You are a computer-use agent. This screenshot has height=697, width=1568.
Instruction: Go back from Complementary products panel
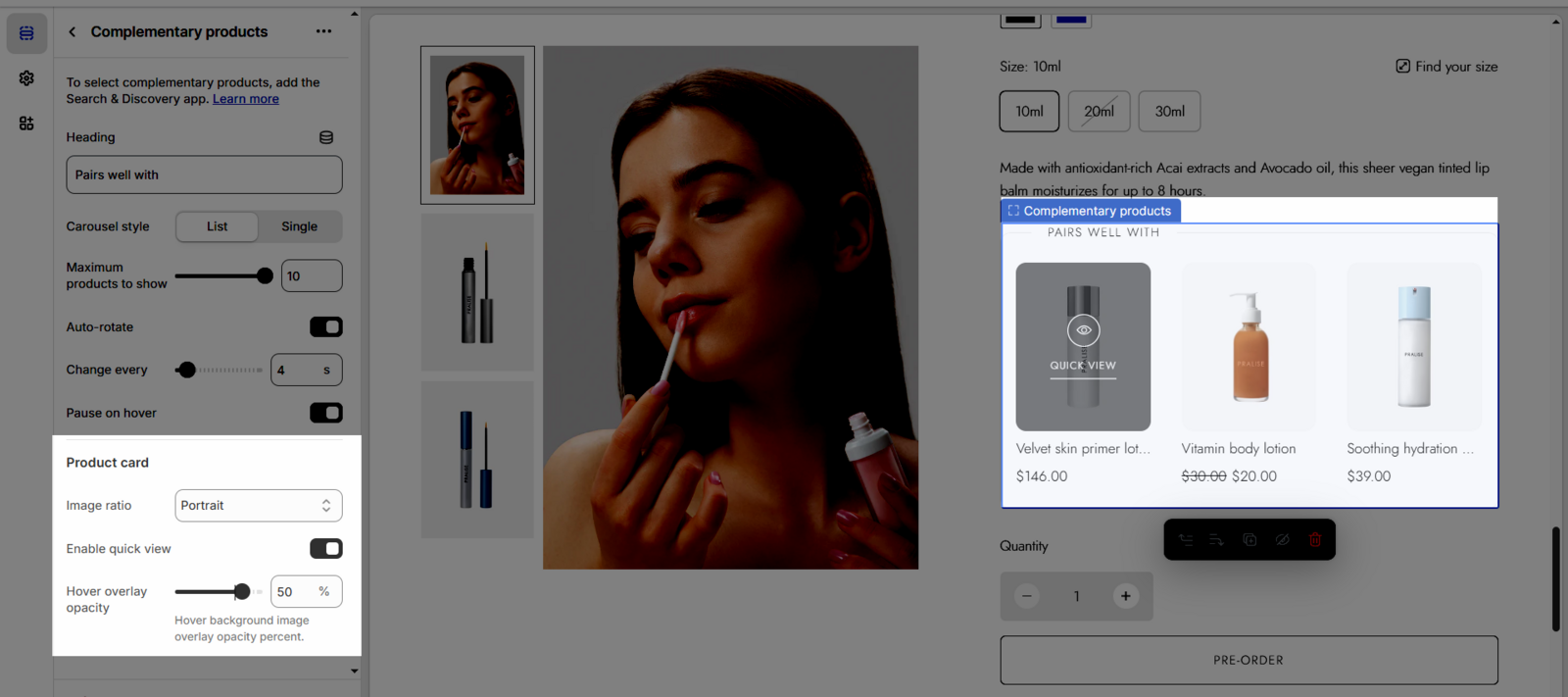(72, 32)
